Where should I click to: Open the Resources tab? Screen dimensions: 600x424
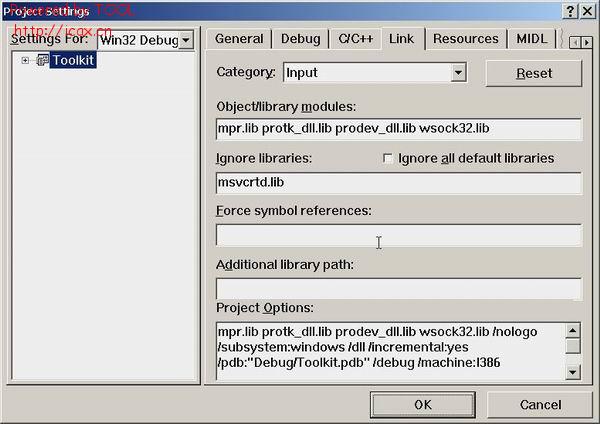click(466, 39)
